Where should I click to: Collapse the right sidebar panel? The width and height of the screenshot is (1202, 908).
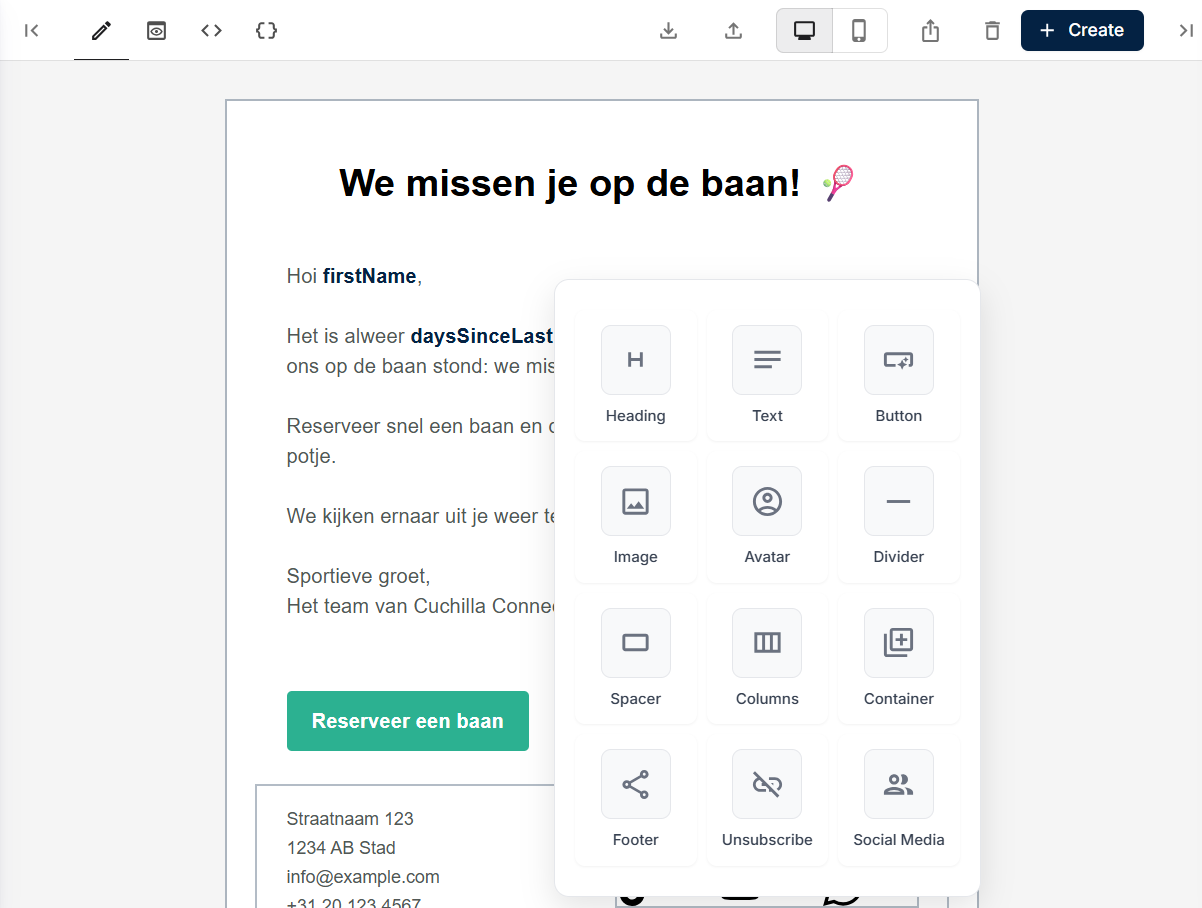point(1185,31)
